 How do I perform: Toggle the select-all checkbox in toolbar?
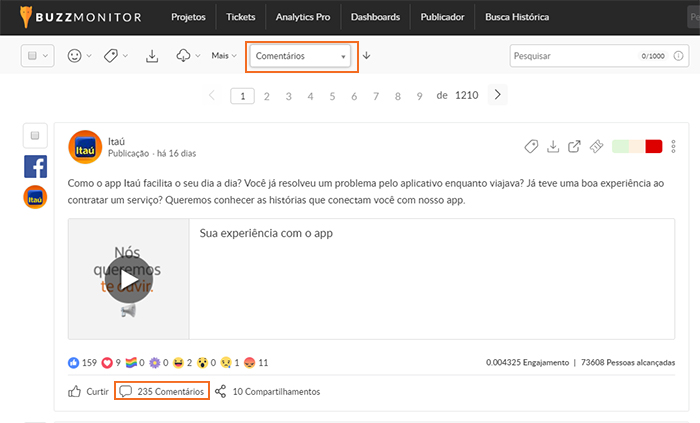pos(33,56)
